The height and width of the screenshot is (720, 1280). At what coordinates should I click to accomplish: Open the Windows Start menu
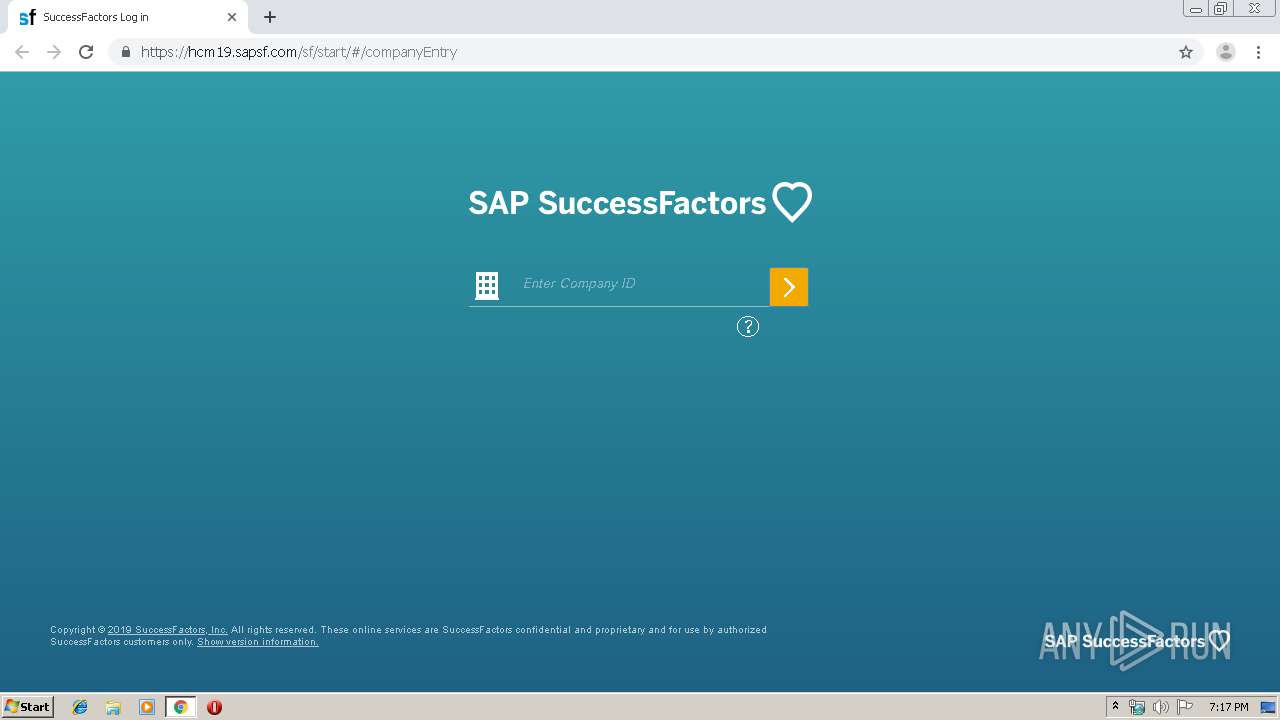28,706
